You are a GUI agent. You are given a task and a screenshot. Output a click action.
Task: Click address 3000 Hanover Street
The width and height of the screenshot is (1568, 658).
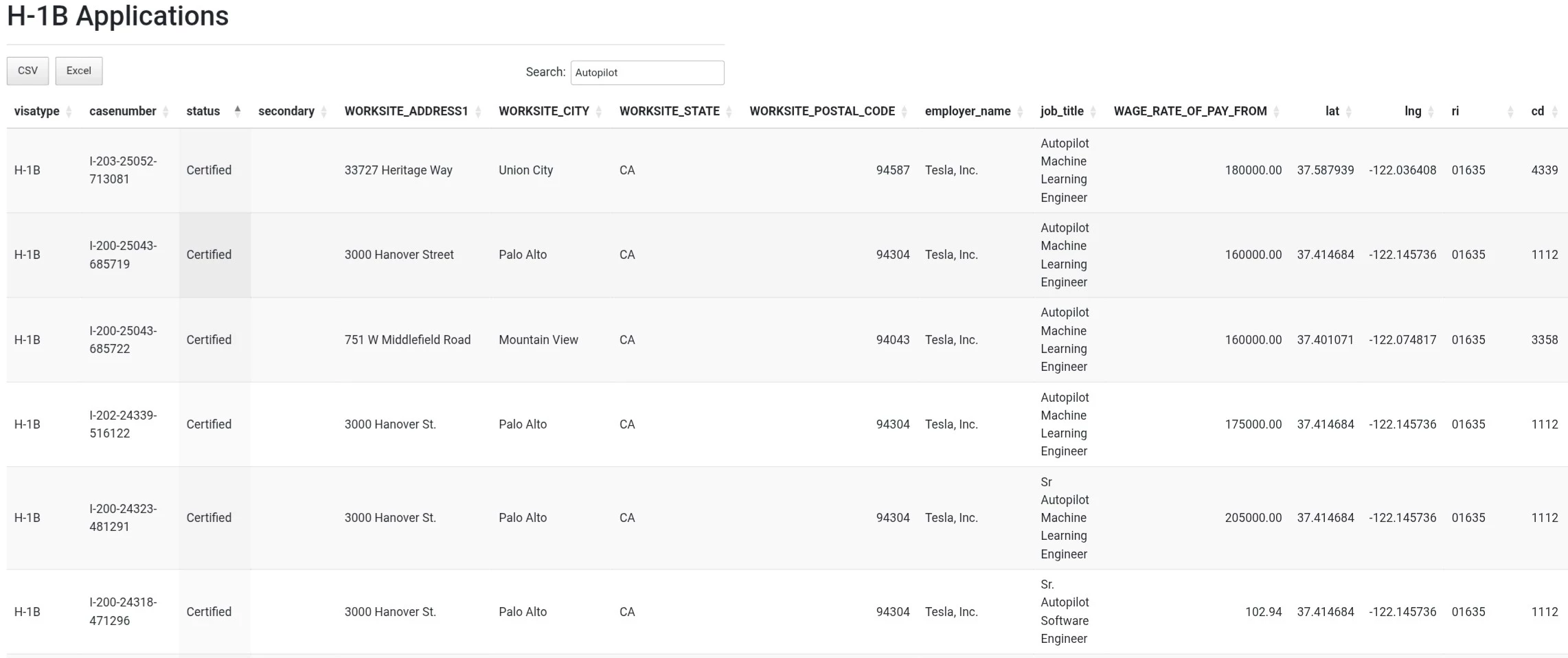pyautogui.click(x=399, y=255)
